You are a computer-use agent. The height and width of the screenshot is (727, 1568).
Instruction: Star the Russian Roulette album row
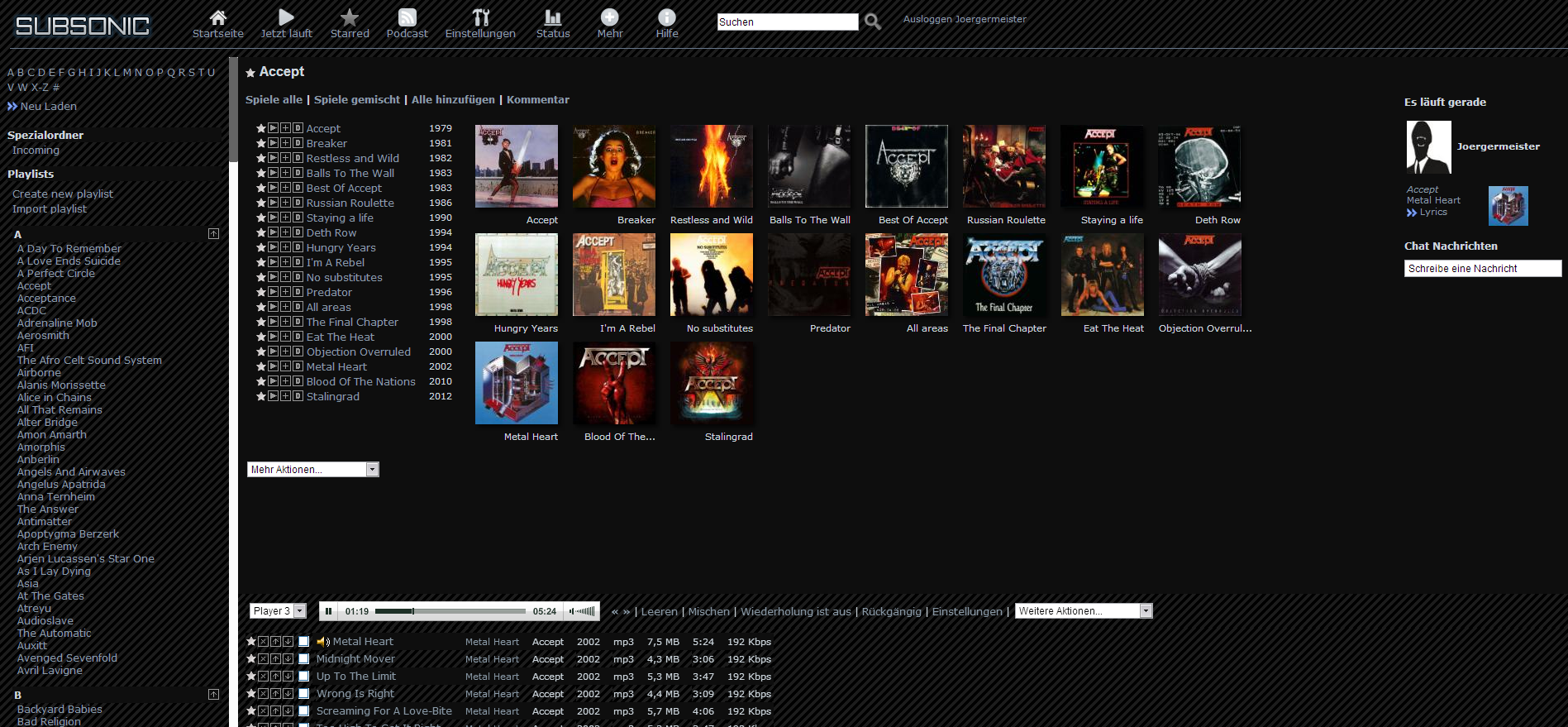(x=261, y=203)
